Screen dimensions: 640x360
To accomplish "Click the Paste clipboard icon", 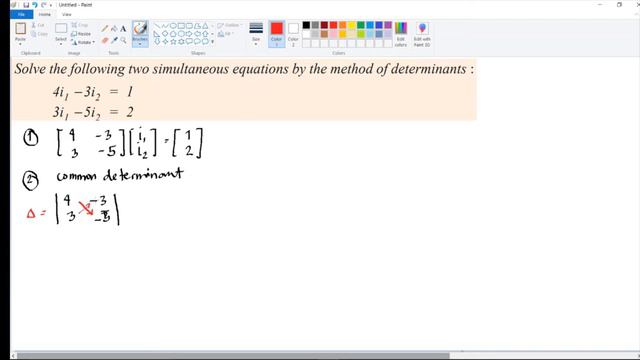I will 20,29.
